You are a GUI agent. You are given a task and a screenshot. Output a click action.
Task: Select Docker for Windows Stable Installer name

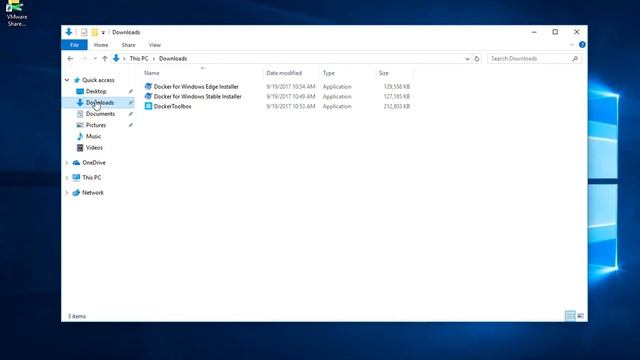click(198, 97)
